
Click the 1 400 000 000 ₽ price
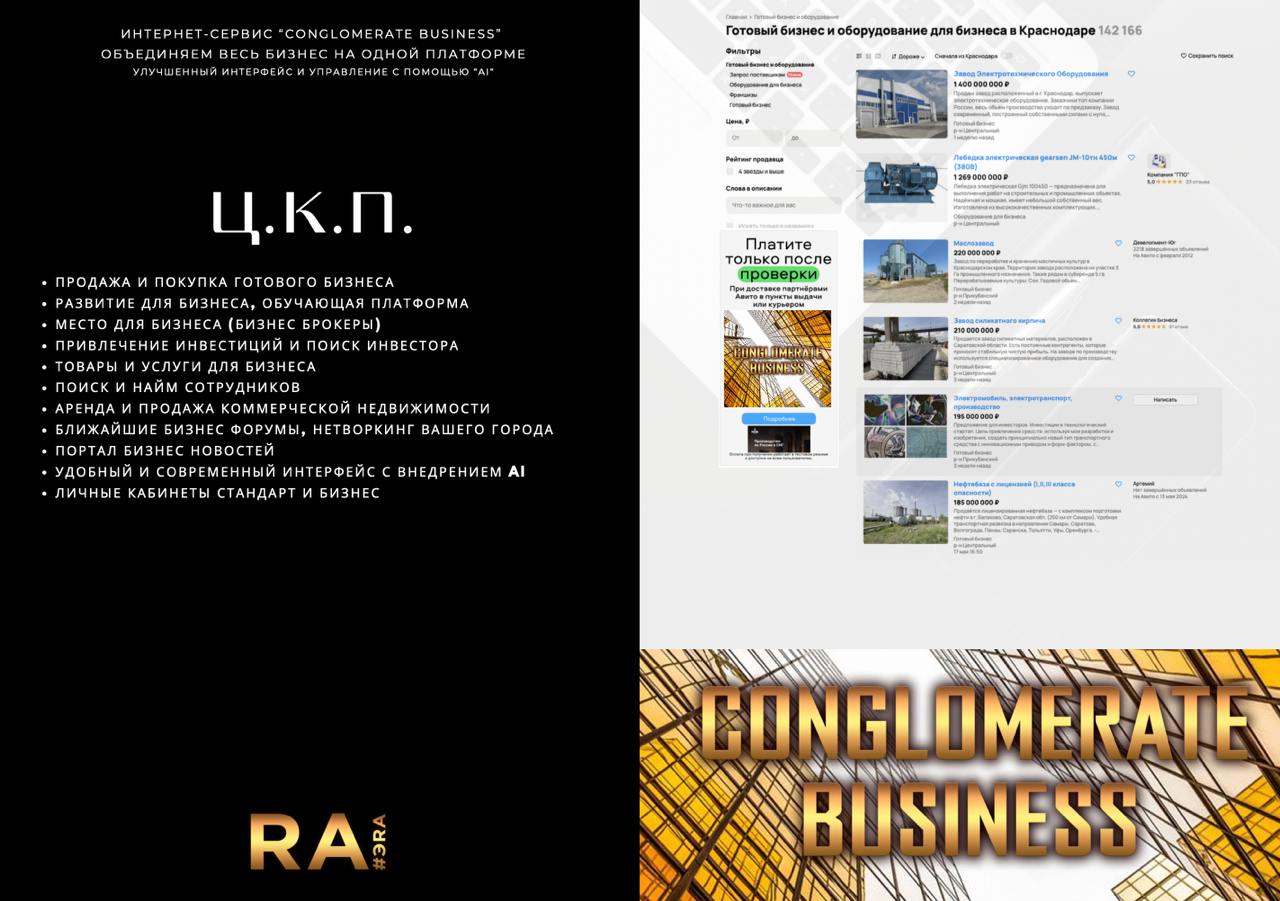981,84
